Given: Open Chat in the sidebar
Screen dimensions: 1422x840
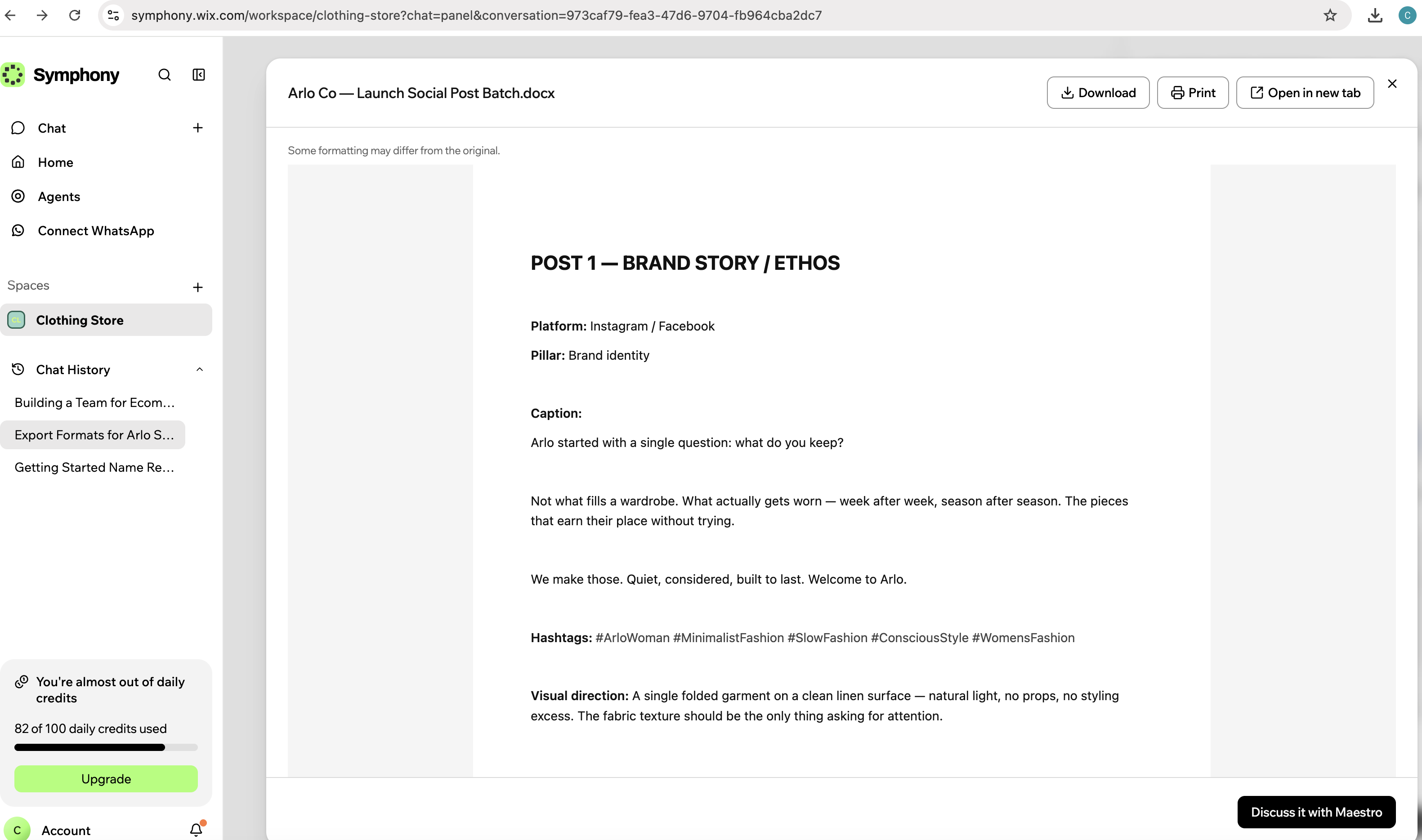Looking at the screenshot, I should (52, 128).
